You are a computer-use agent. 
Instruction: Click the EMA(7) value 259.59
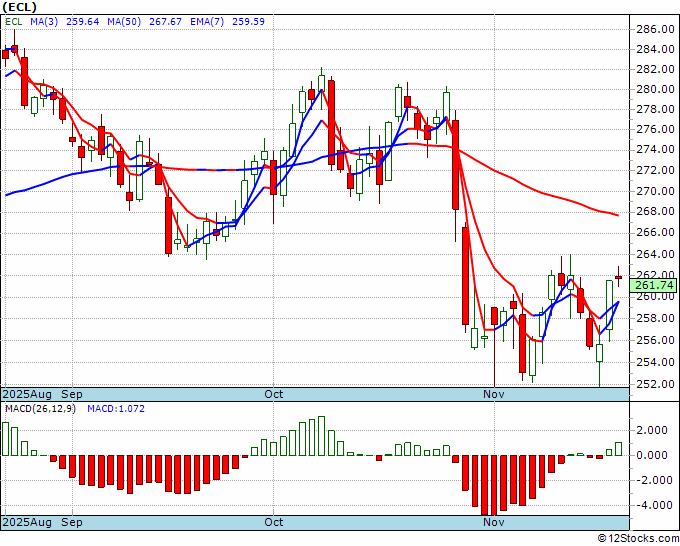pyautogui.click(x=248, y=22)
